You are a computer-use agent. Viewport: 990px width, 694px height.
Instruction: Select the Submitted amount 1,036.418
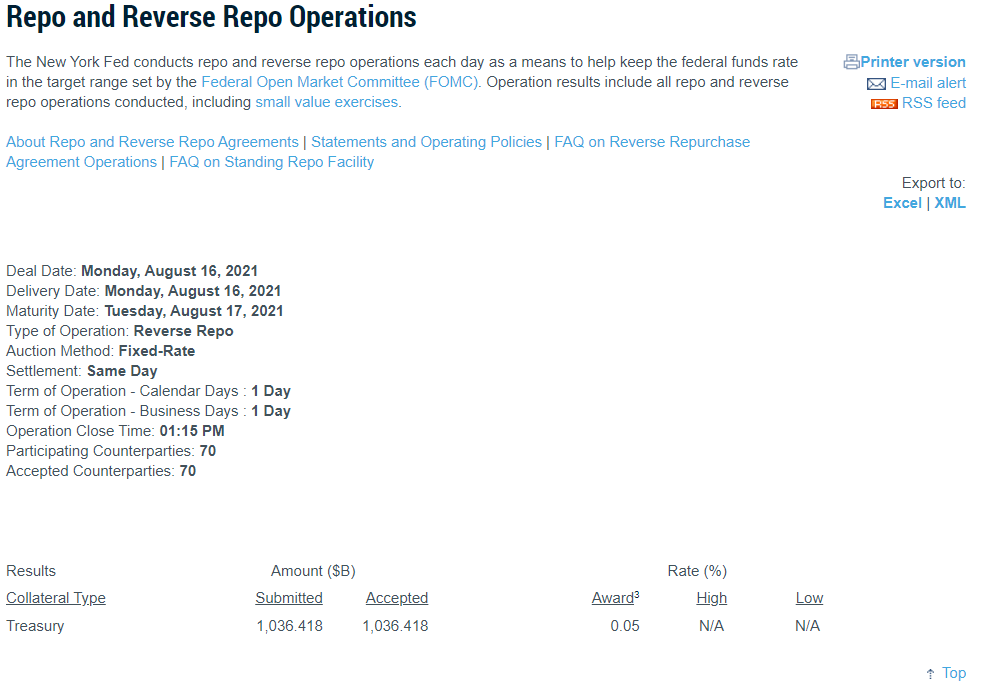tap(289, 626)
